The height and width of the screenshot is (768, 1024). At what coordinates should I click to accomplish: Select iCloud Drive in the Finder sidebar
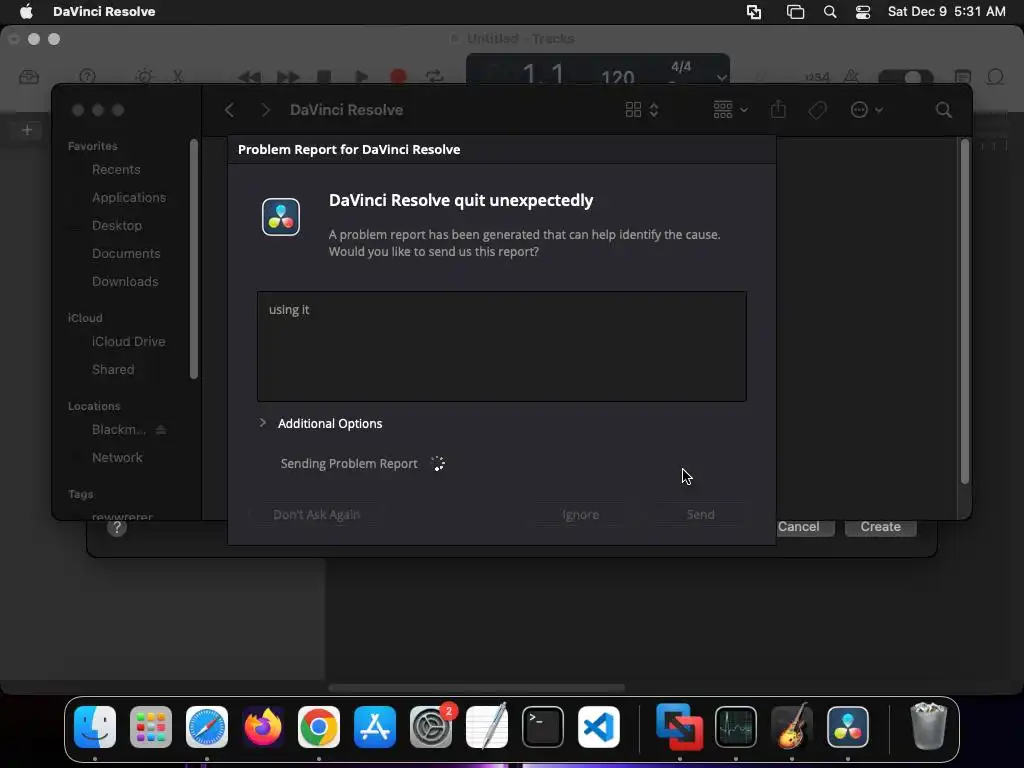pyautogui.click(x=128, y=342)
